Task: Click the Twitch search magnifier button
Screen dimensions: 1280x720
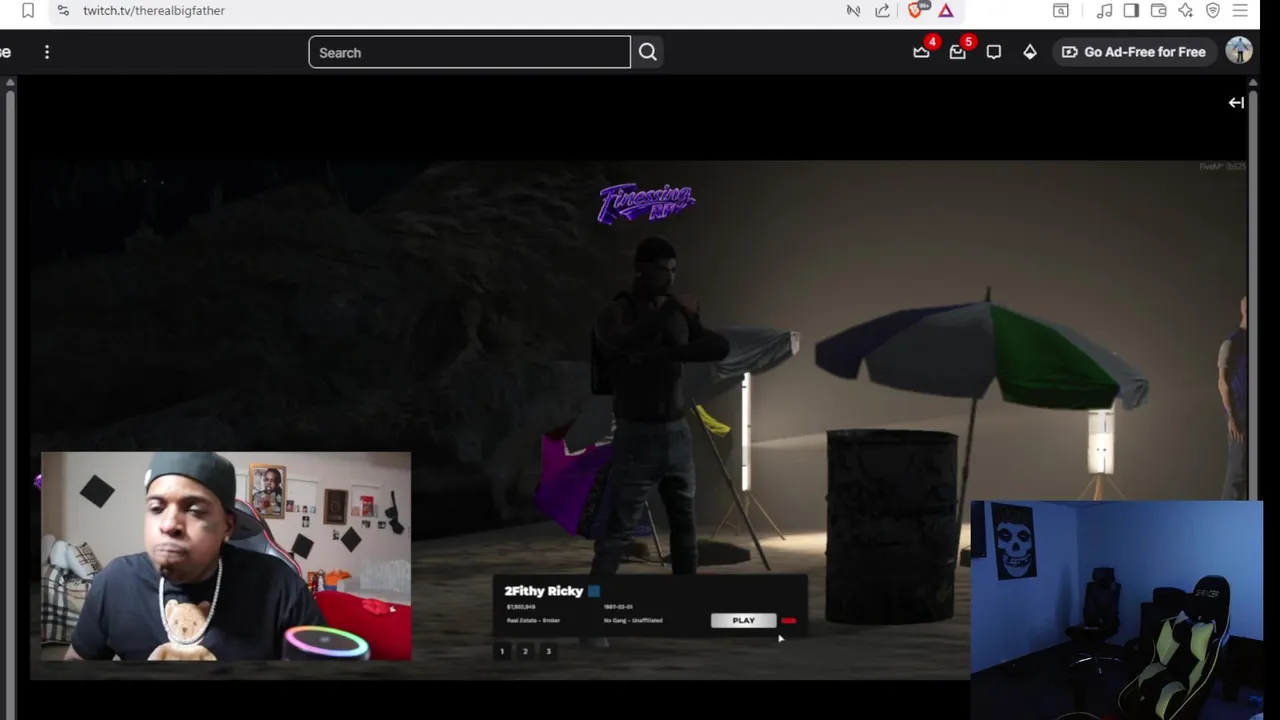Action: point(648,52)
